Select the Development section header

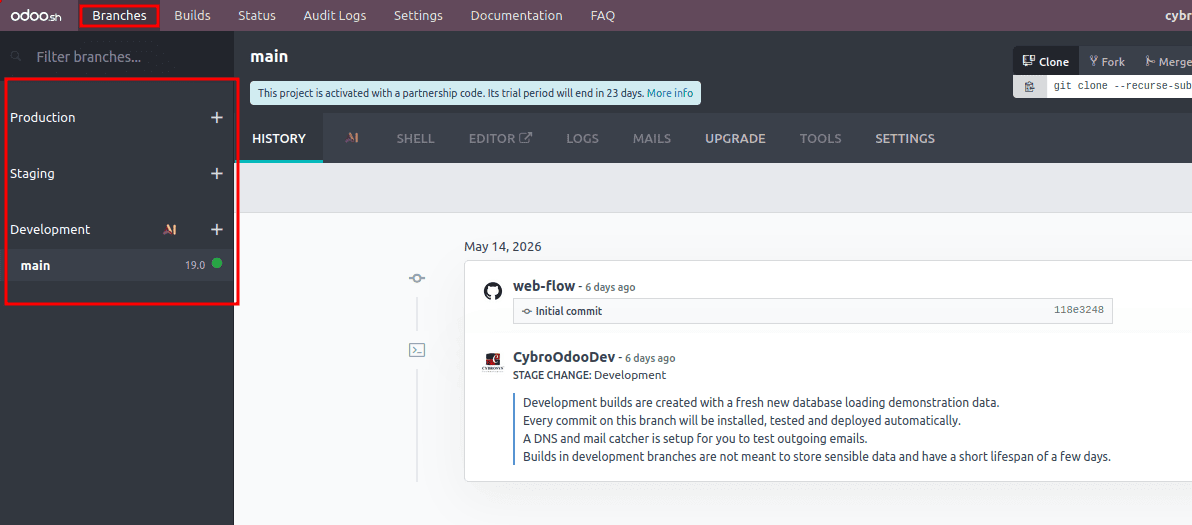49,229
